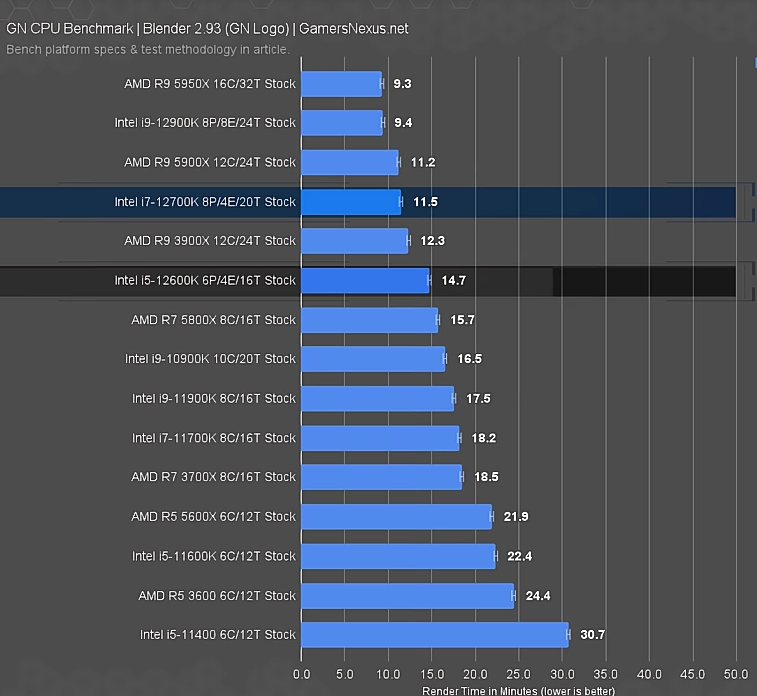The height and width of the screenshot is (696, 757).
Task: Click the x-axis tick label 20.0
Action: tap(476, 674)
